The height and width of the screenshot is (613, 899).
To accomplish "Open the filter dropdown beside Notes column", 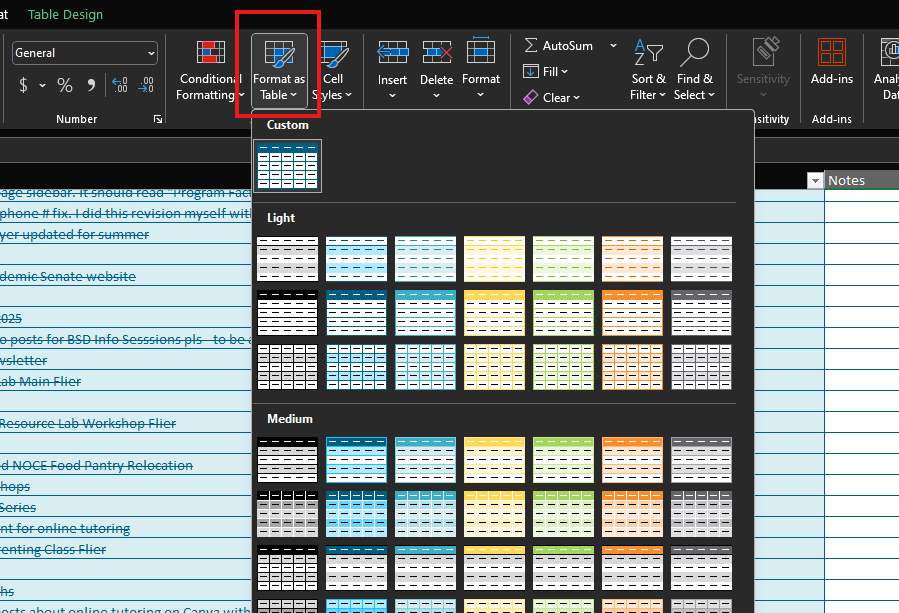I will click(x=815, y=181).
